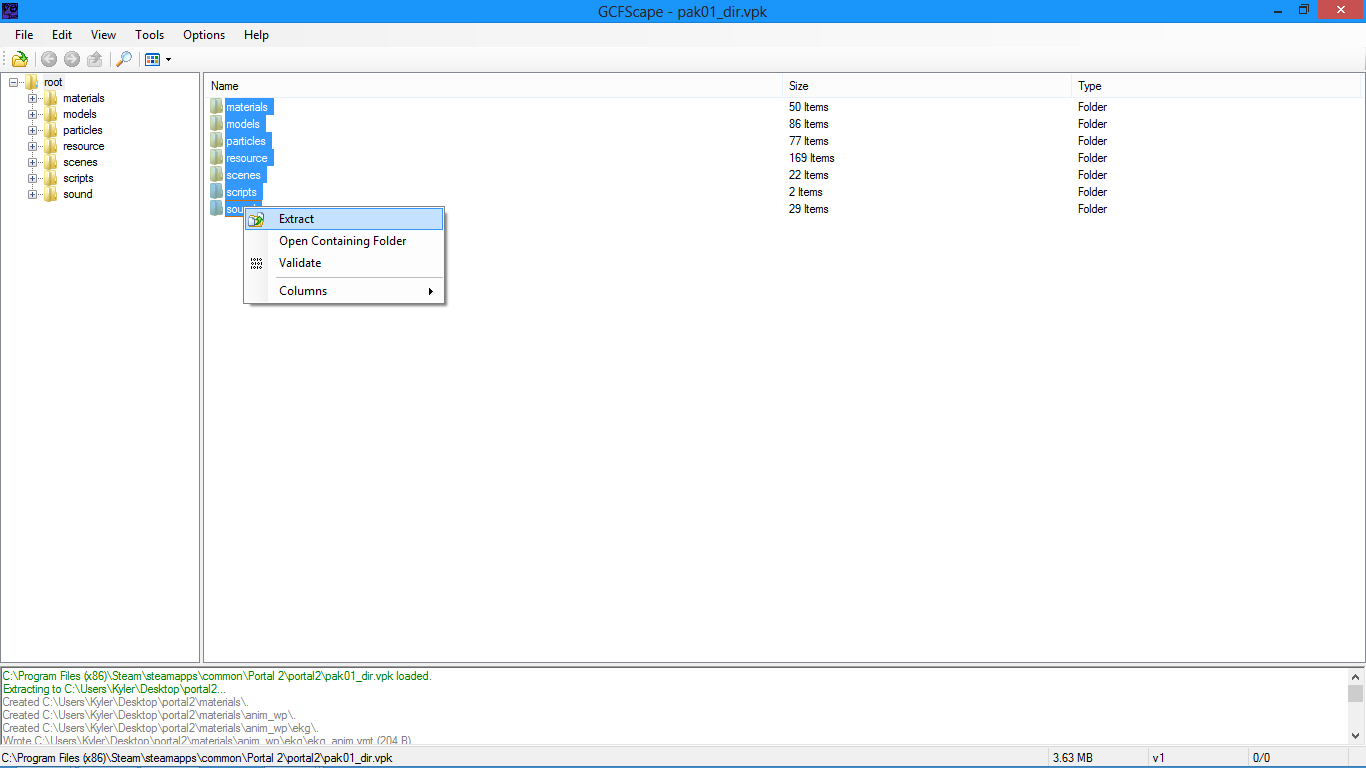Expand the models tree node
1366x768 pixels.
tap(33, 114)
